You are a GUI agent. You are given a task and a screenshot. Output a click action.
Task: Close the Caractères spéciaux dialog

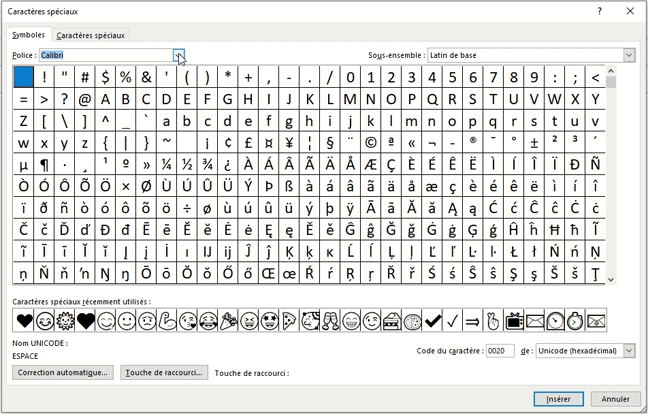(x=630, y=11)
